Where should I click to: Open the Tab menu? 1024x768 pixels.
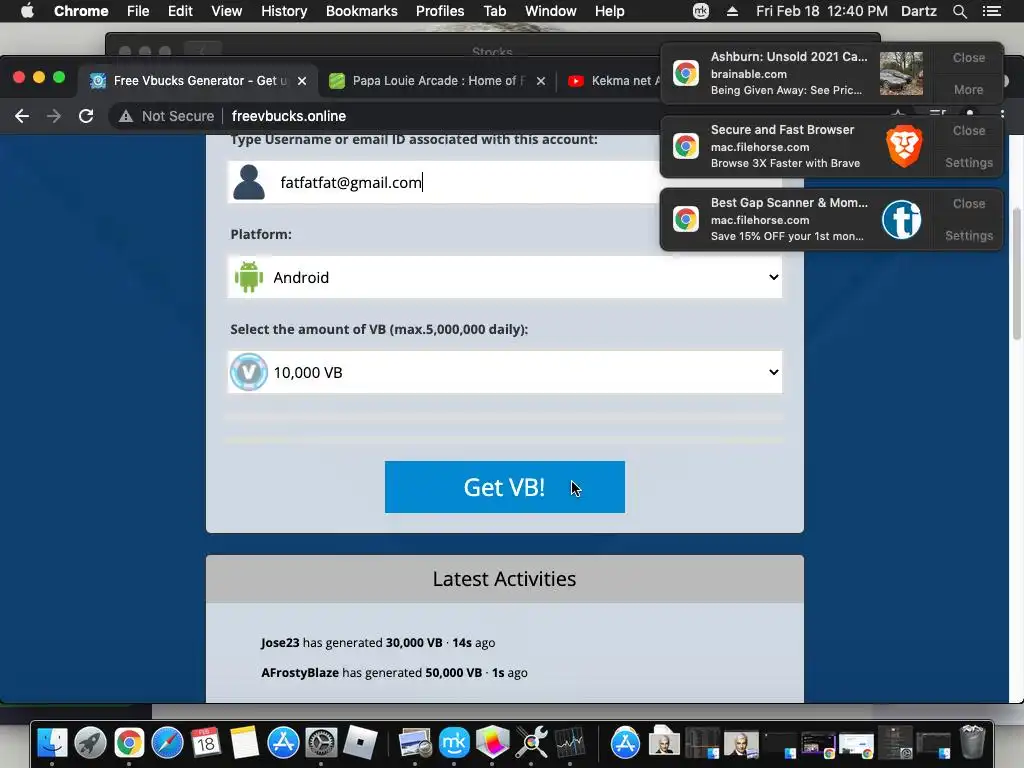point(494,11)
